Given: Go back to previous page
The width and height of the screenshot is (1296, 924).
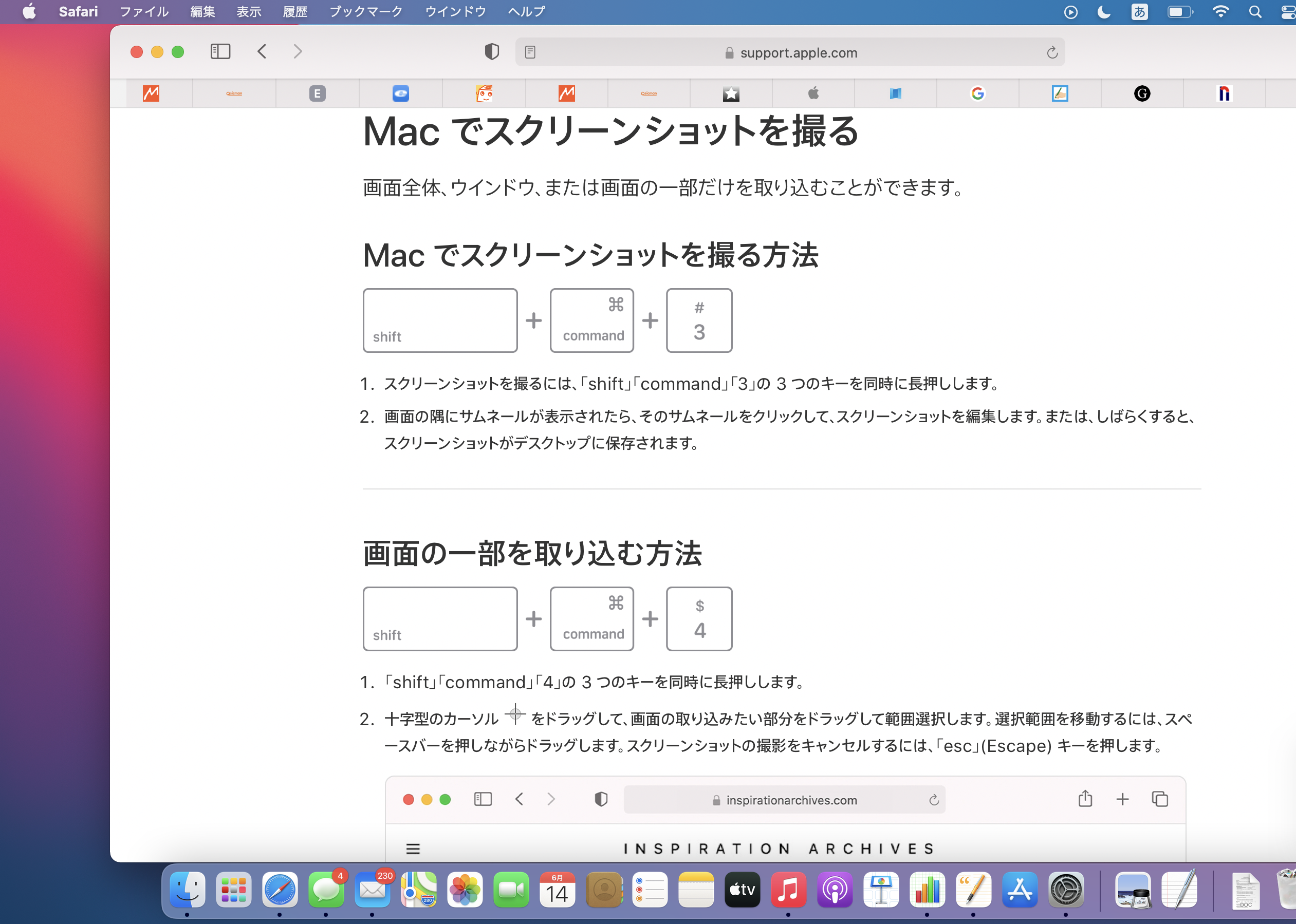Looking at the screenshot, I should tap(262, 52).
